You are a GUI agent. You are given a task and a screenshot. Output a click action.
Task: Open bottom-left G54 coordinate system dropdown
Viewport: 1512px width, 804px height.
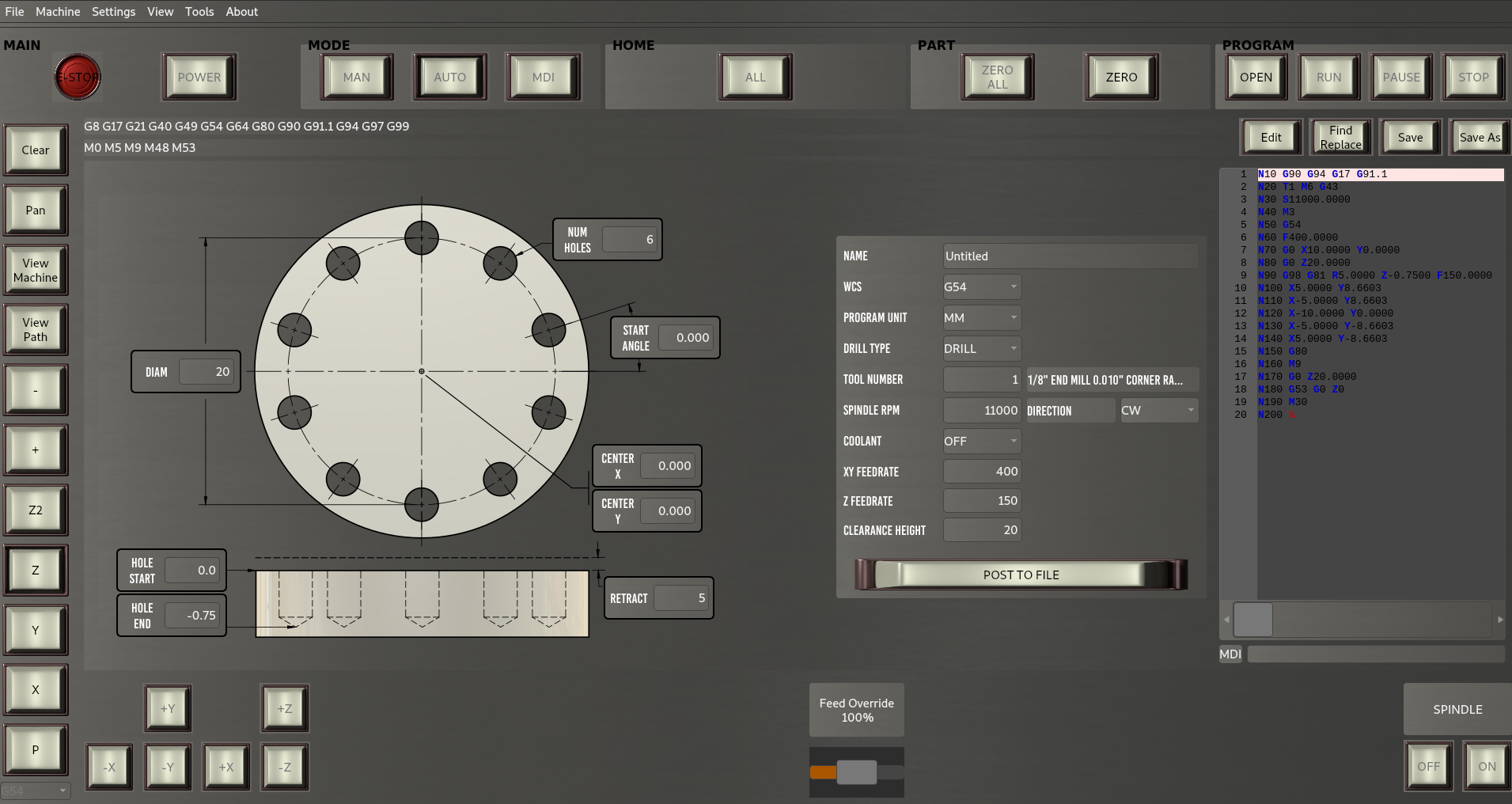click(x=36, y=791)
